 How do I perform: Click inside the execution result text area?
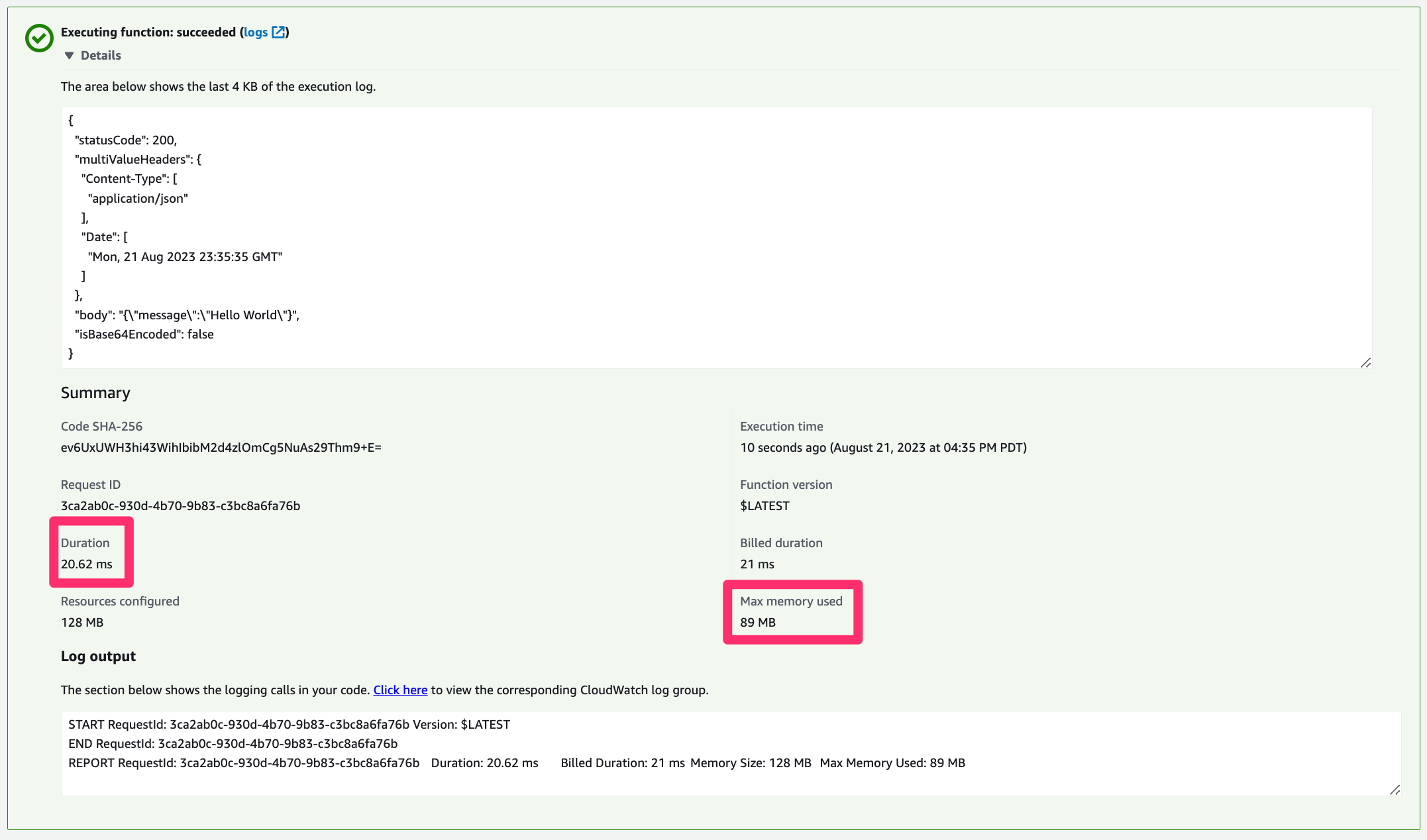(716, 237)
